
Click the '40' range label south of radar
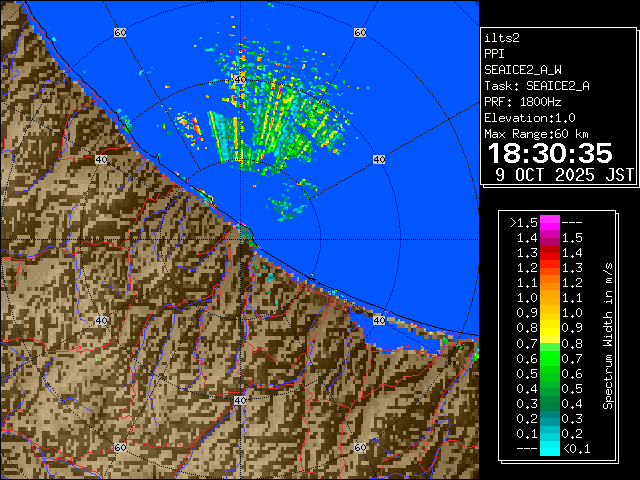(239, 400)
